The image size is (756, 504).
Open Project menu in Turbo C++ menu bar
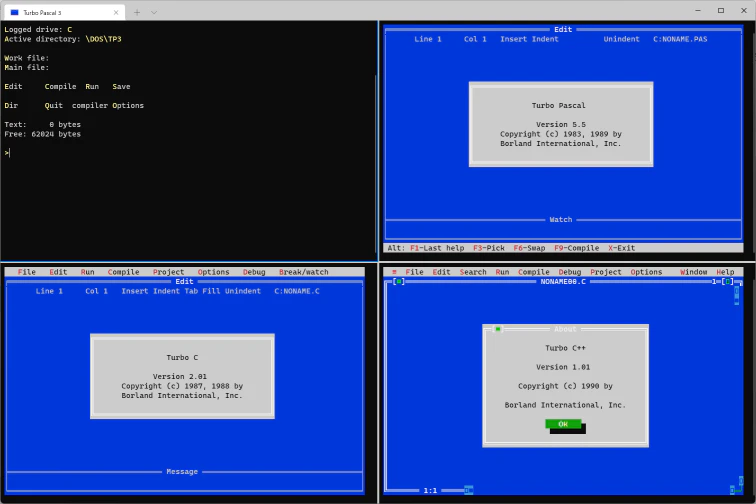pyautogui.click(x=606, y=272)
